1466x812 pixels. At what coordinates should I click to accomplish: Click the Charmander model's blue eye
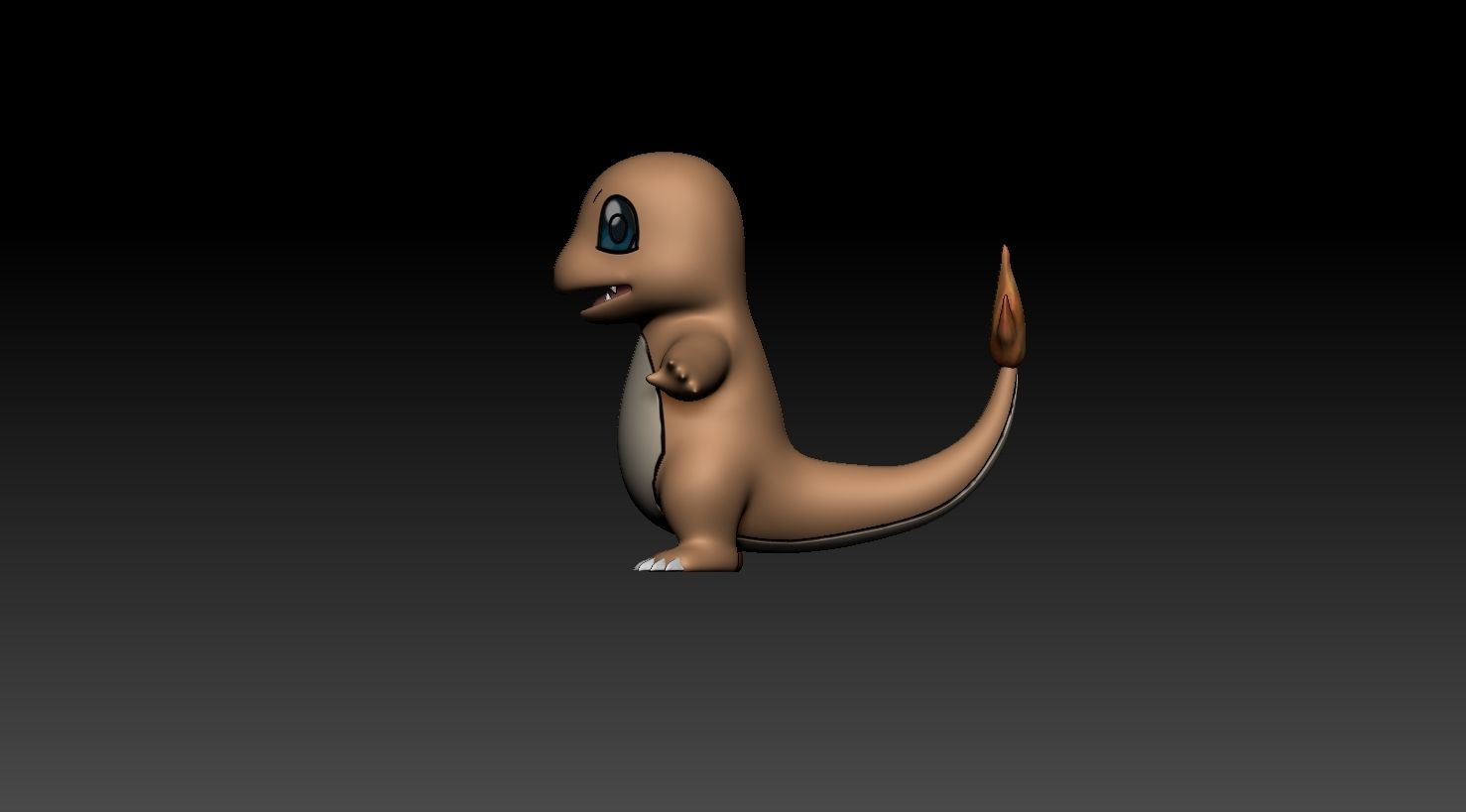[x=617, y=224]
